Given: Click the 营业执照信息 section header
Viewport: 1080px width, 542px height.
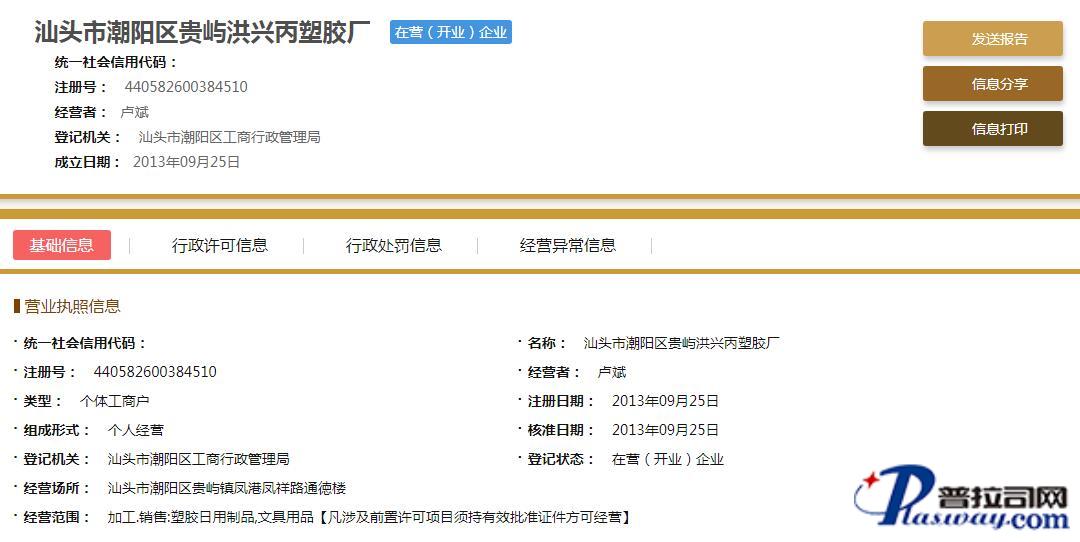Looking at the screenshot, I should (72, 306).
